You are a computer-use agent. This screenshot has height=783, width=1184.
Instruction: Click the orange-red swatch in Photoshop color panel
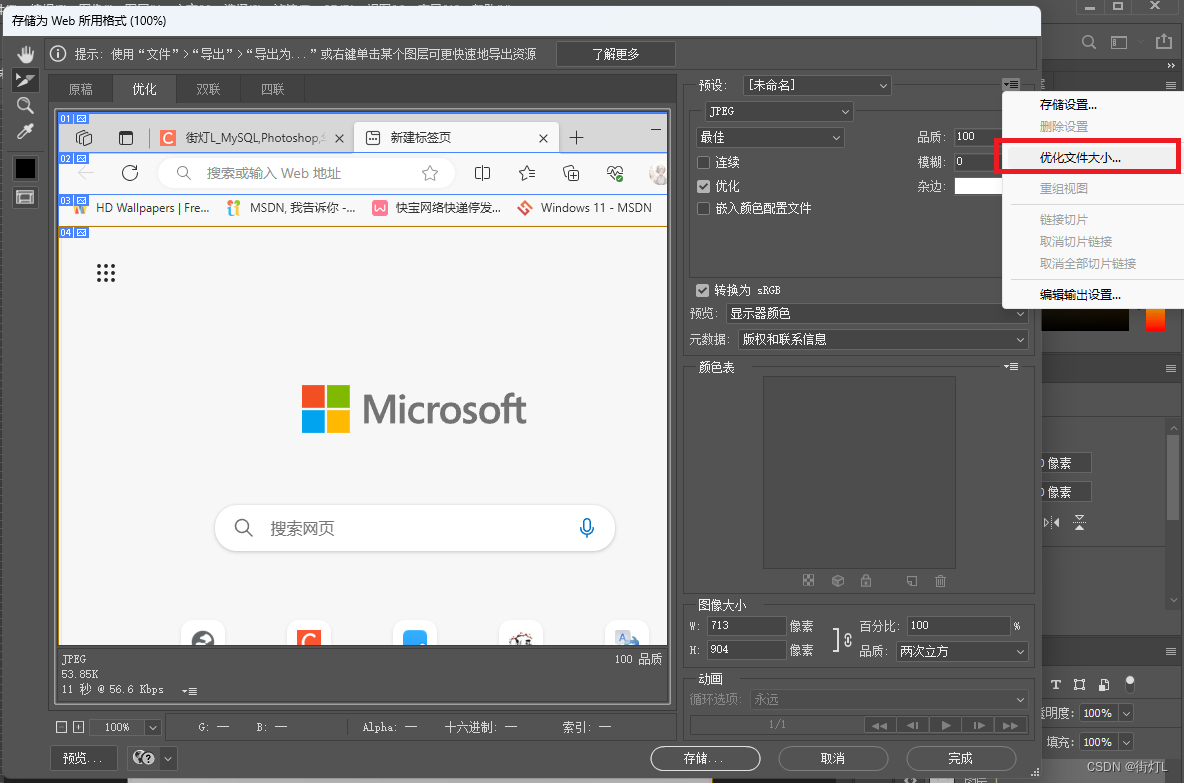1155,319
